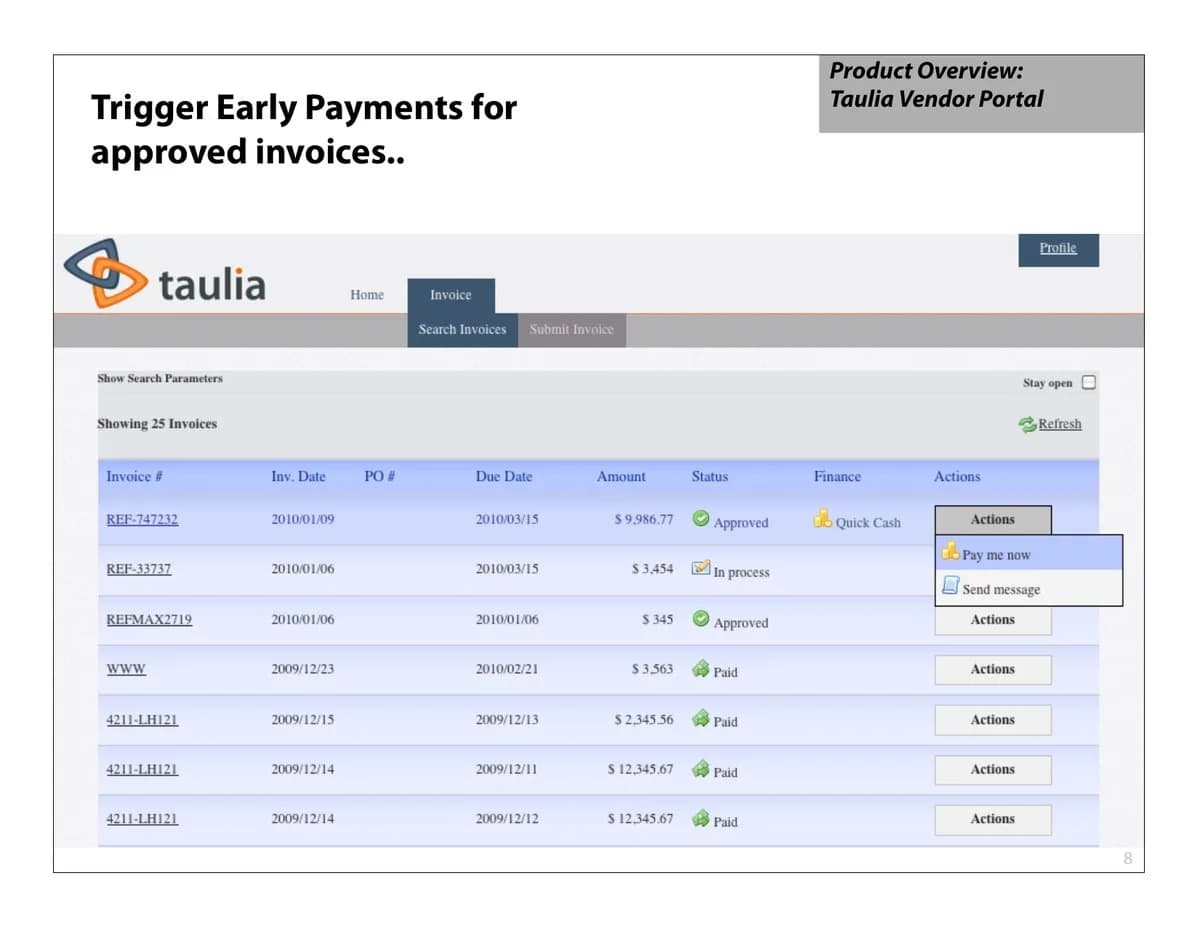Sort by Invoice # column header
The width and height of the screenshot is (1200, 926).
coord(135,477)
